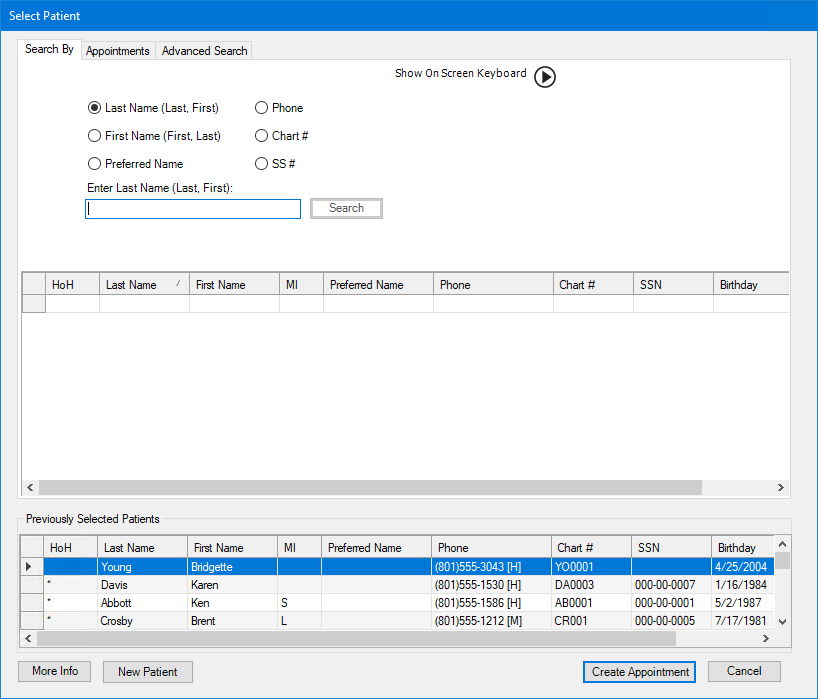Select the Phone radio button
The image size is (818, 699).
[x=262, y=108]
